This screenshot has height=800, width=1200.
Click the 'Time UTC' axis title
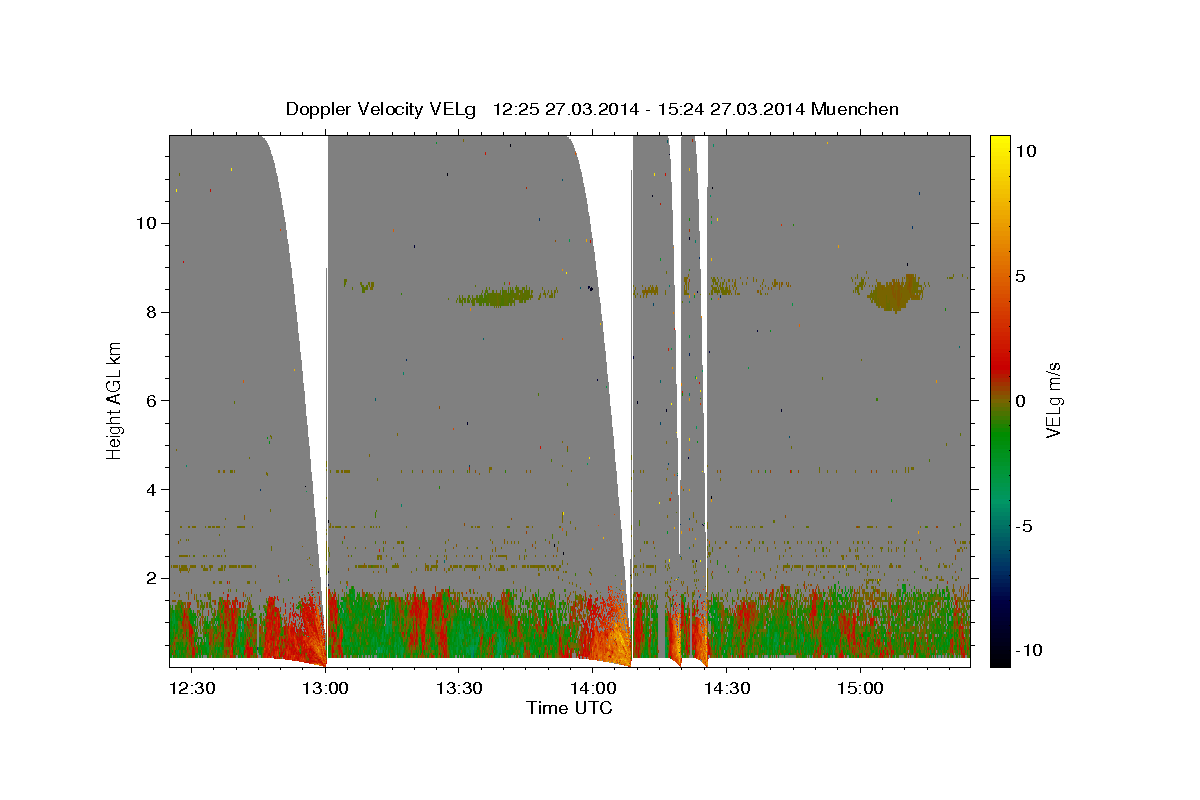pyautogui.click(x=569, y=708)
